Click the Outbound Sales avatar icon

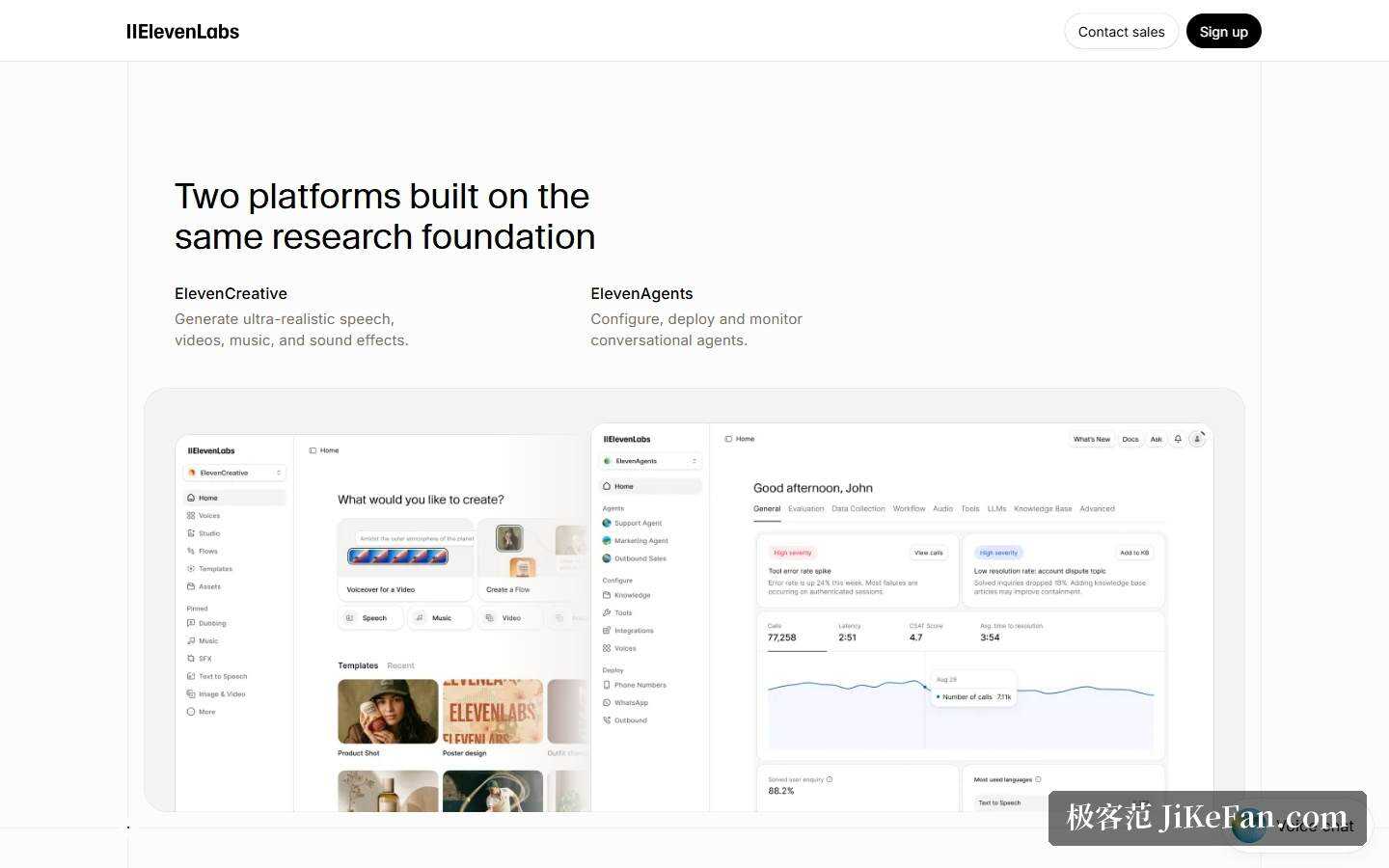pyautogui.click(x=607, y=558)
